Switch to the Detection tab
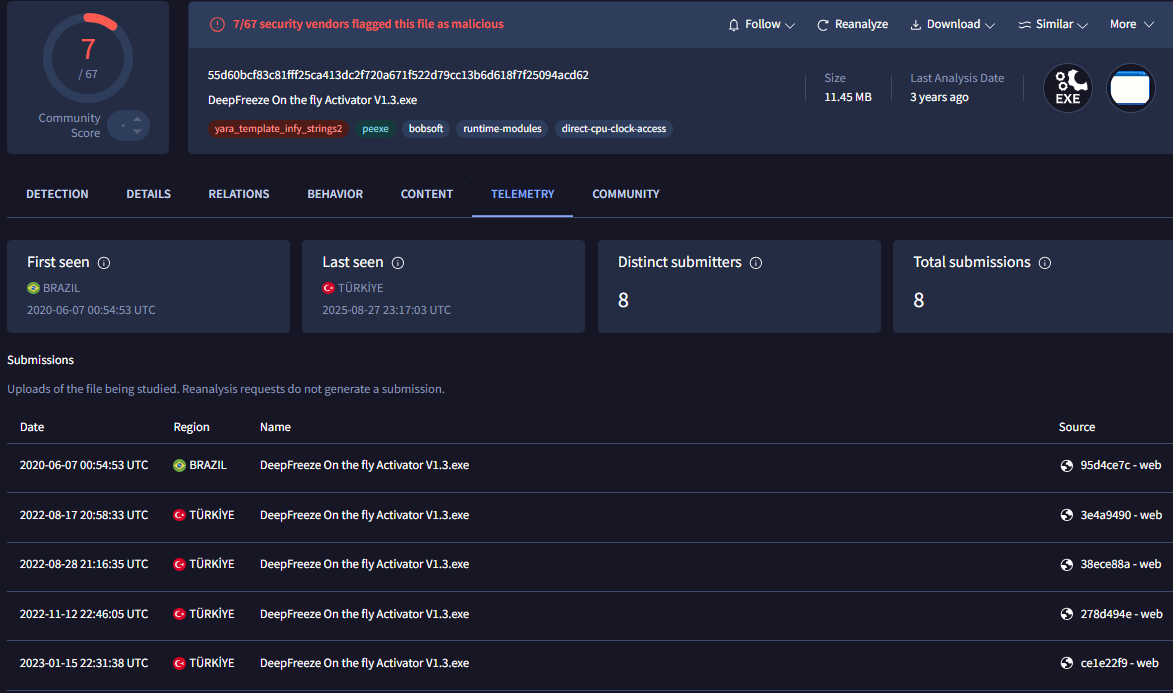Image resolution: width=1173 pixels, height=693 pixels. (57, 194)
